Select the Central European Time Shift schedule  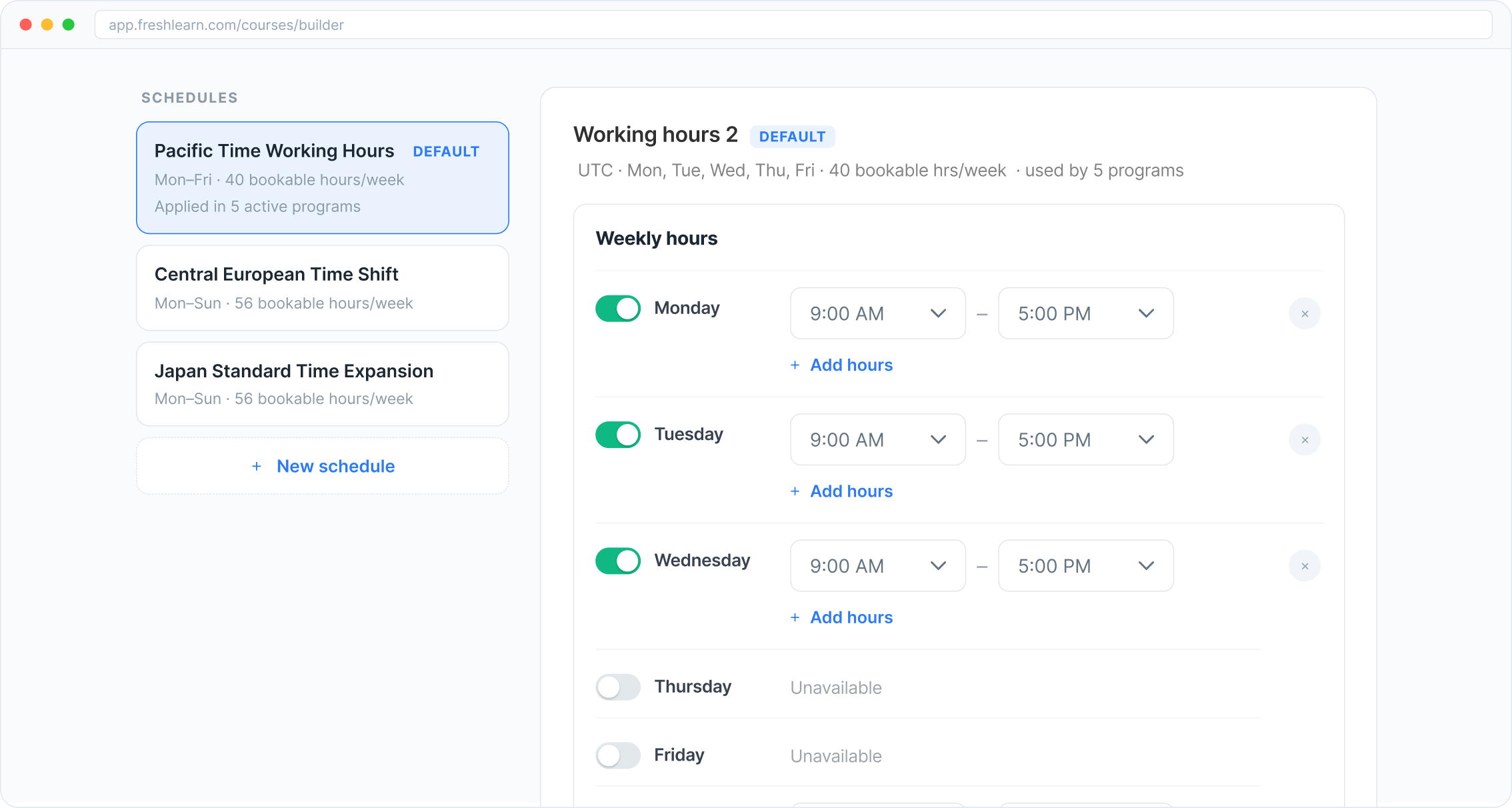(323, 288)
